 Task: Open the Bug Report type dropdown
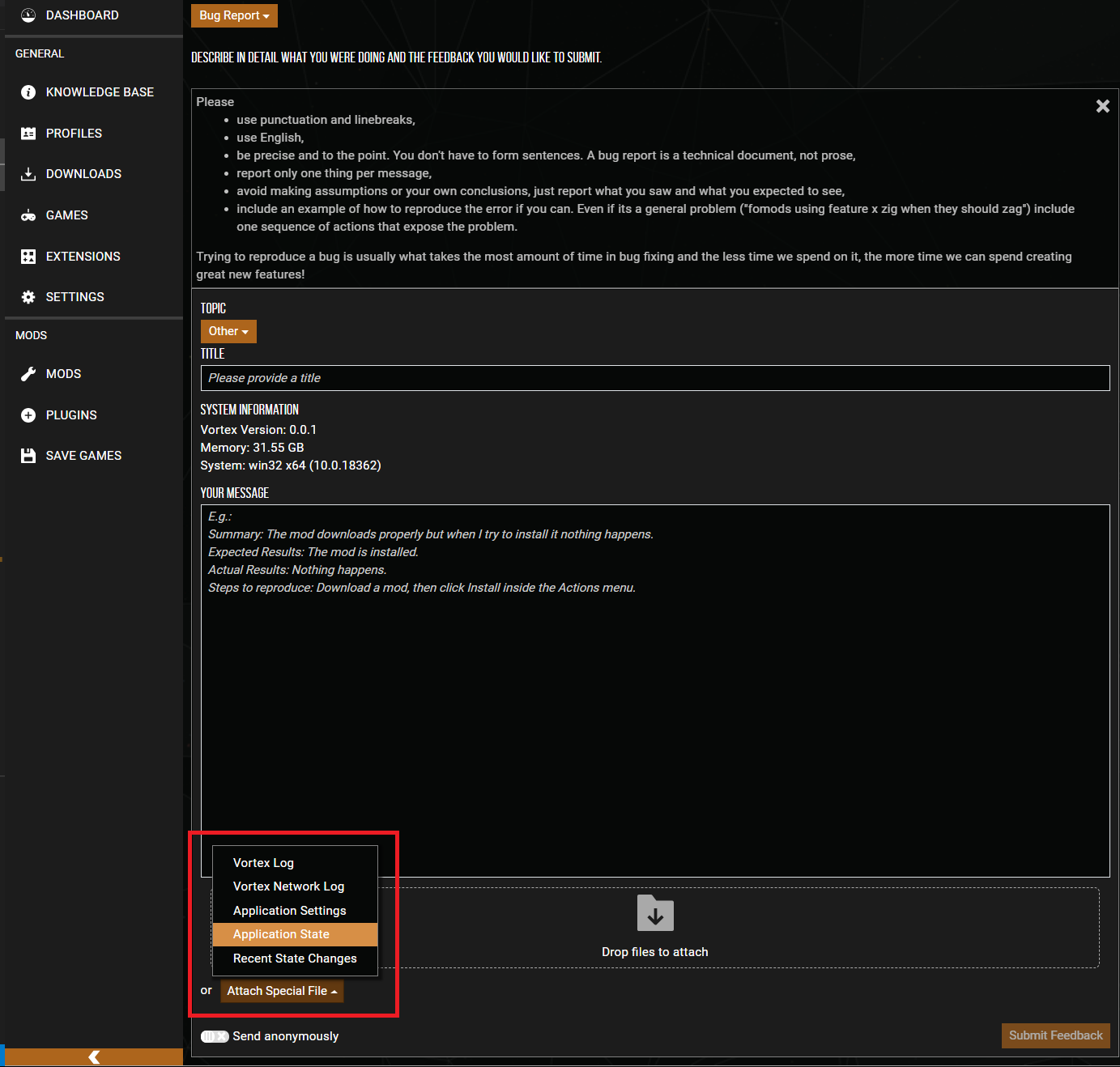[234, 15]
